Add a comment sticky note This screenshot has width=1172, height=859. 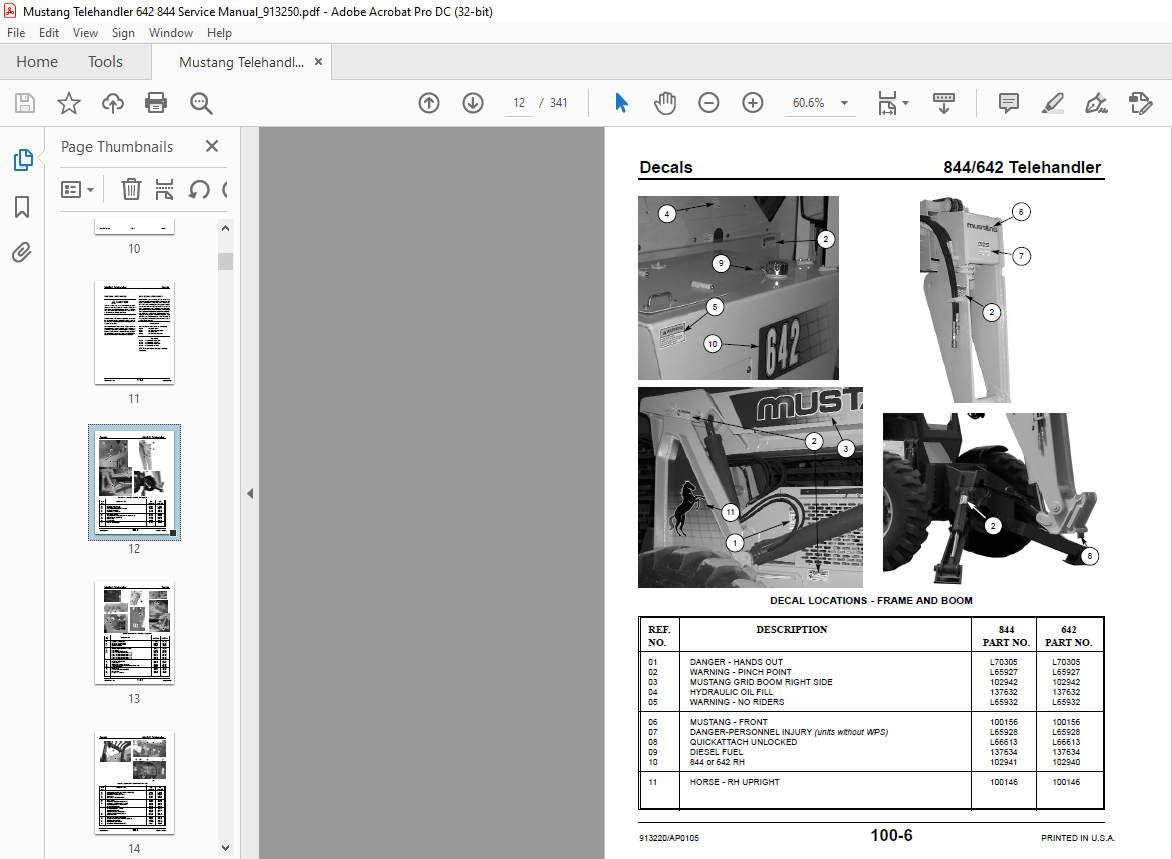[1008, 103]
